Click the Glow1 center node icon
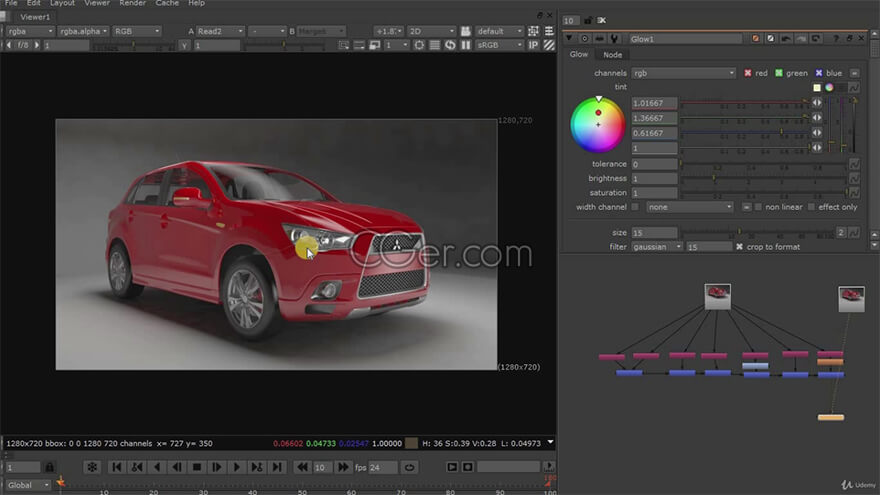 click(584, 39)
